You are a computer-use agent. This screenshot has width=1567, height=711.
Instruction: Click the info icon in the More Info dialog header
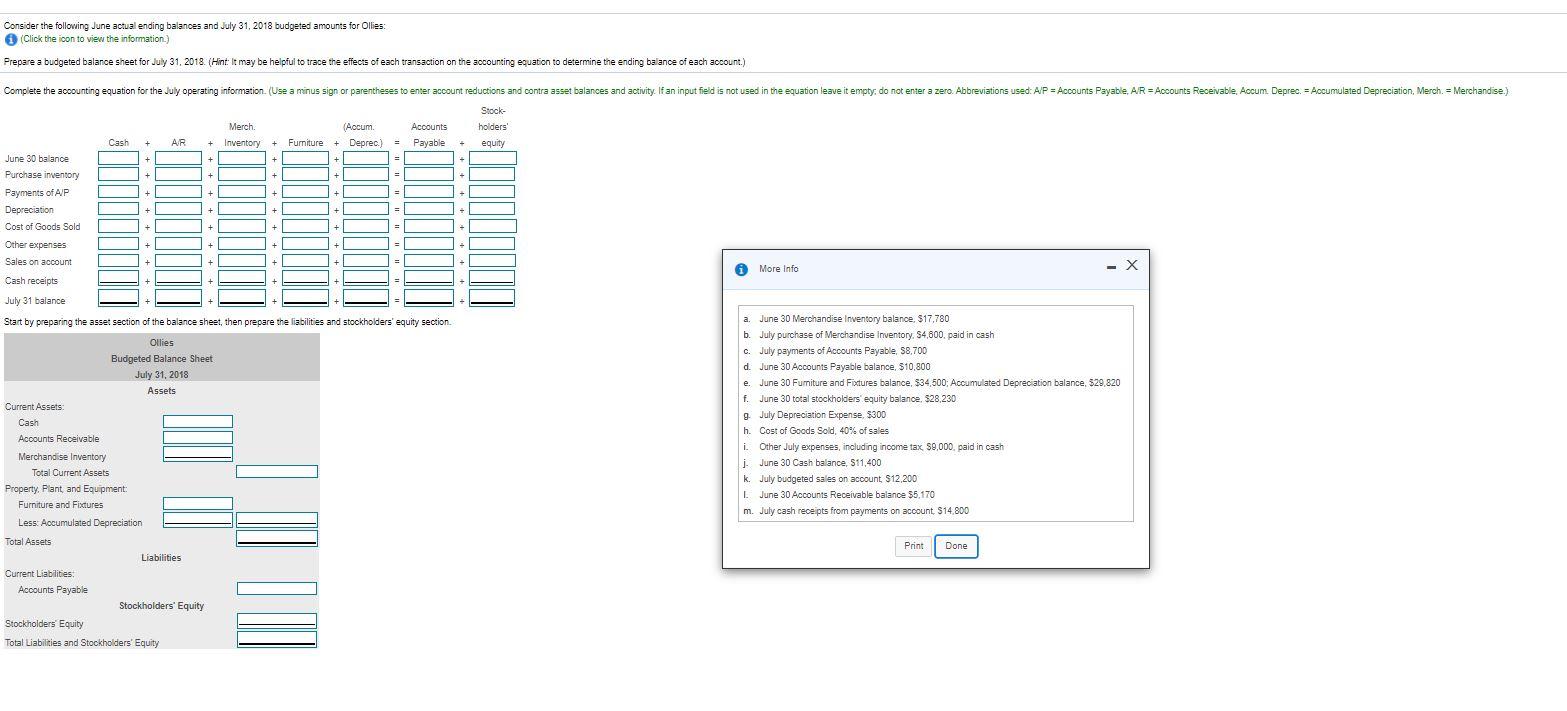tap(741, 269)
